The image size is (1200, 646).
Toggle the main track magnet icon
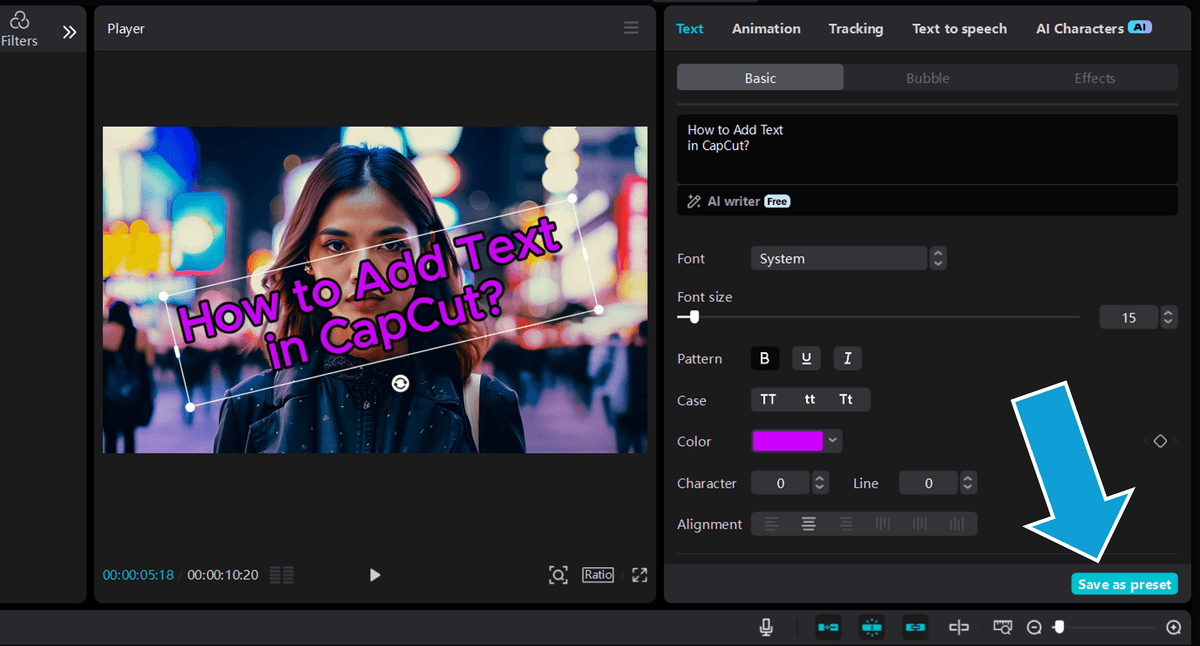(828, 627)
